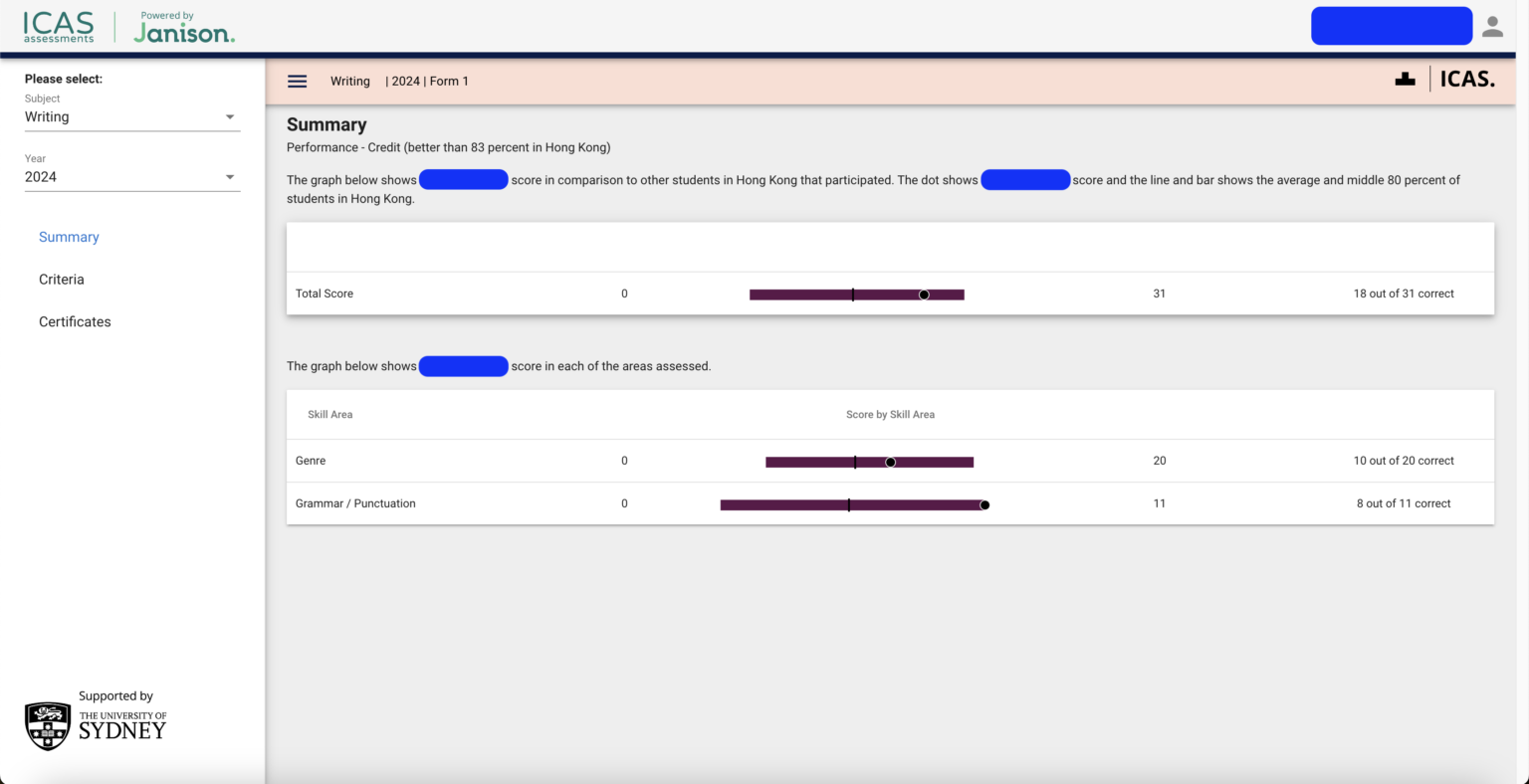Click the Grammar / Punctuation score dot
The height and width of the screenshot is (784, 1529).
point(984,505)
